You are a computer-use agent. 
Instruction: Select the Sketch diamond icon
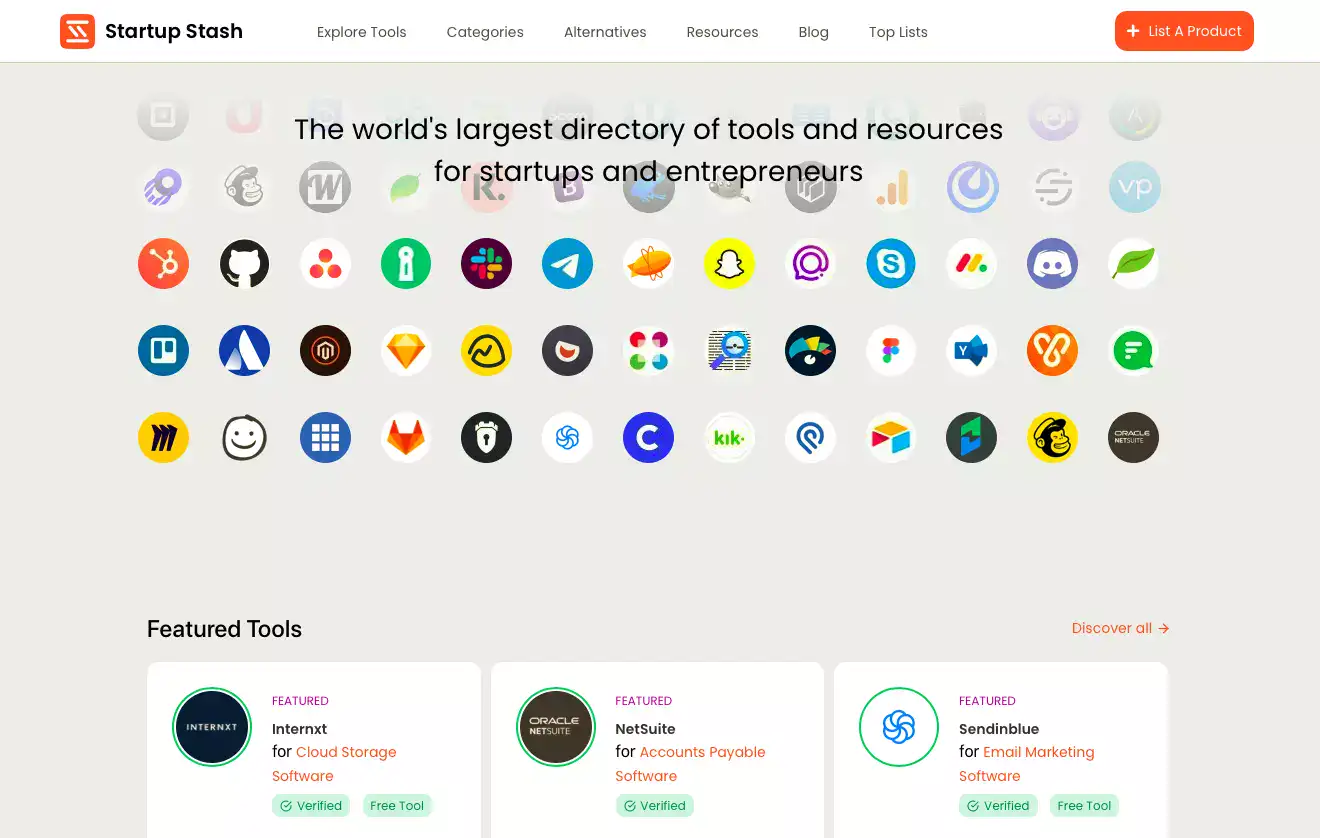pos(406,351)
